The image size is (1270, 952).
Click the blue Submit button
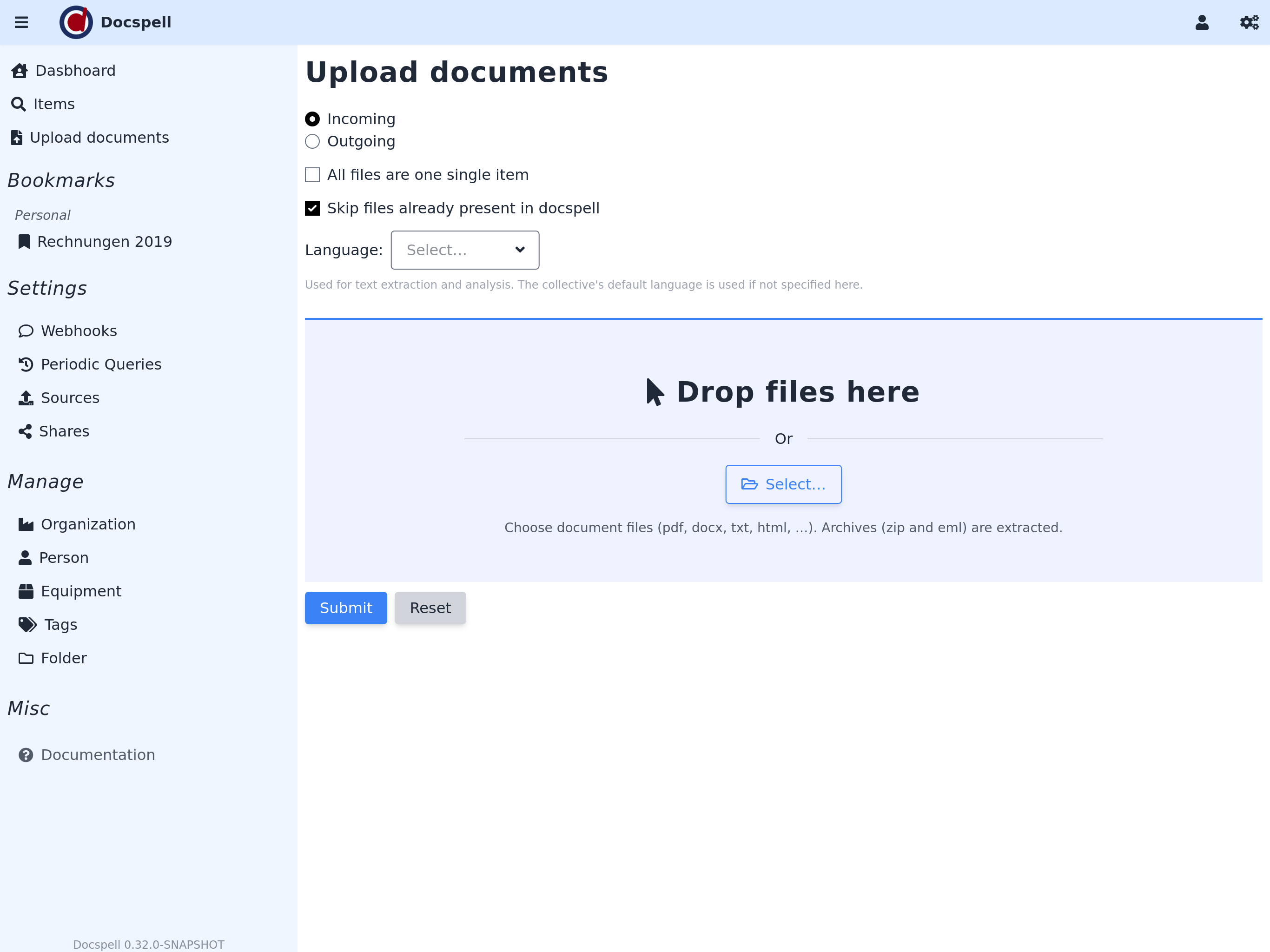tap(346, 608)
